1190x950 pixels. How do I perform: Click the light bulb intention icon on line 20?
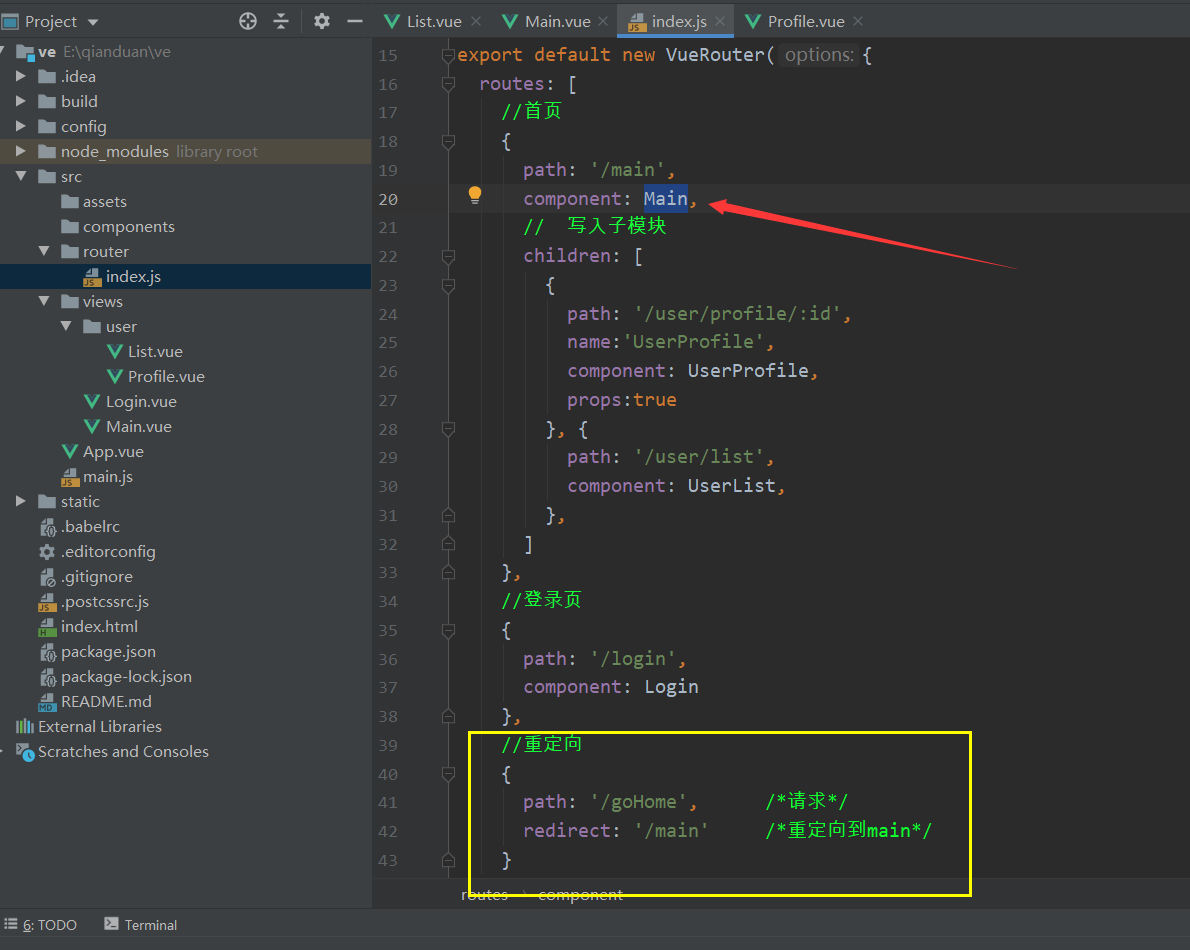(475, 196)
